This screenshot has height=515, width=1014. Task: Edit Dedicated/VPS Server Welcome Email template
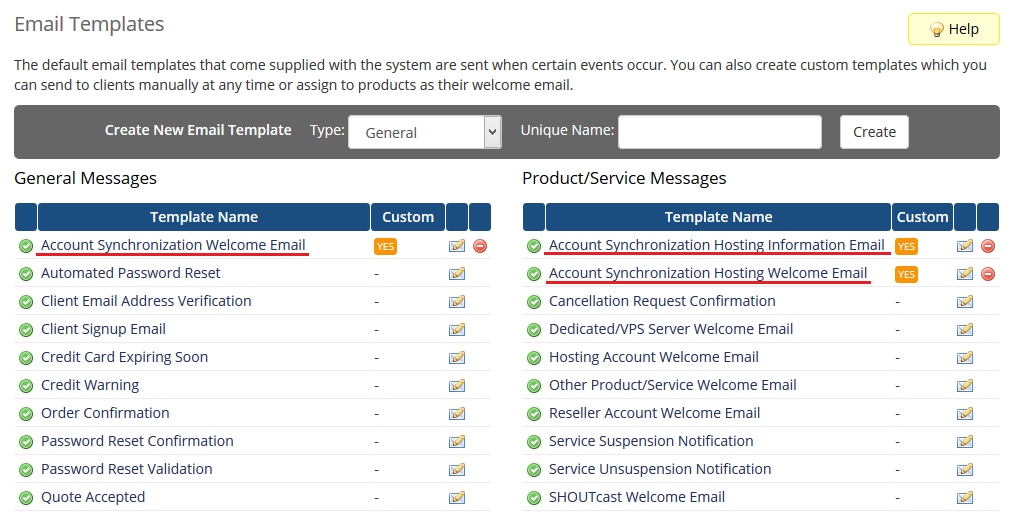click(965, 330)
